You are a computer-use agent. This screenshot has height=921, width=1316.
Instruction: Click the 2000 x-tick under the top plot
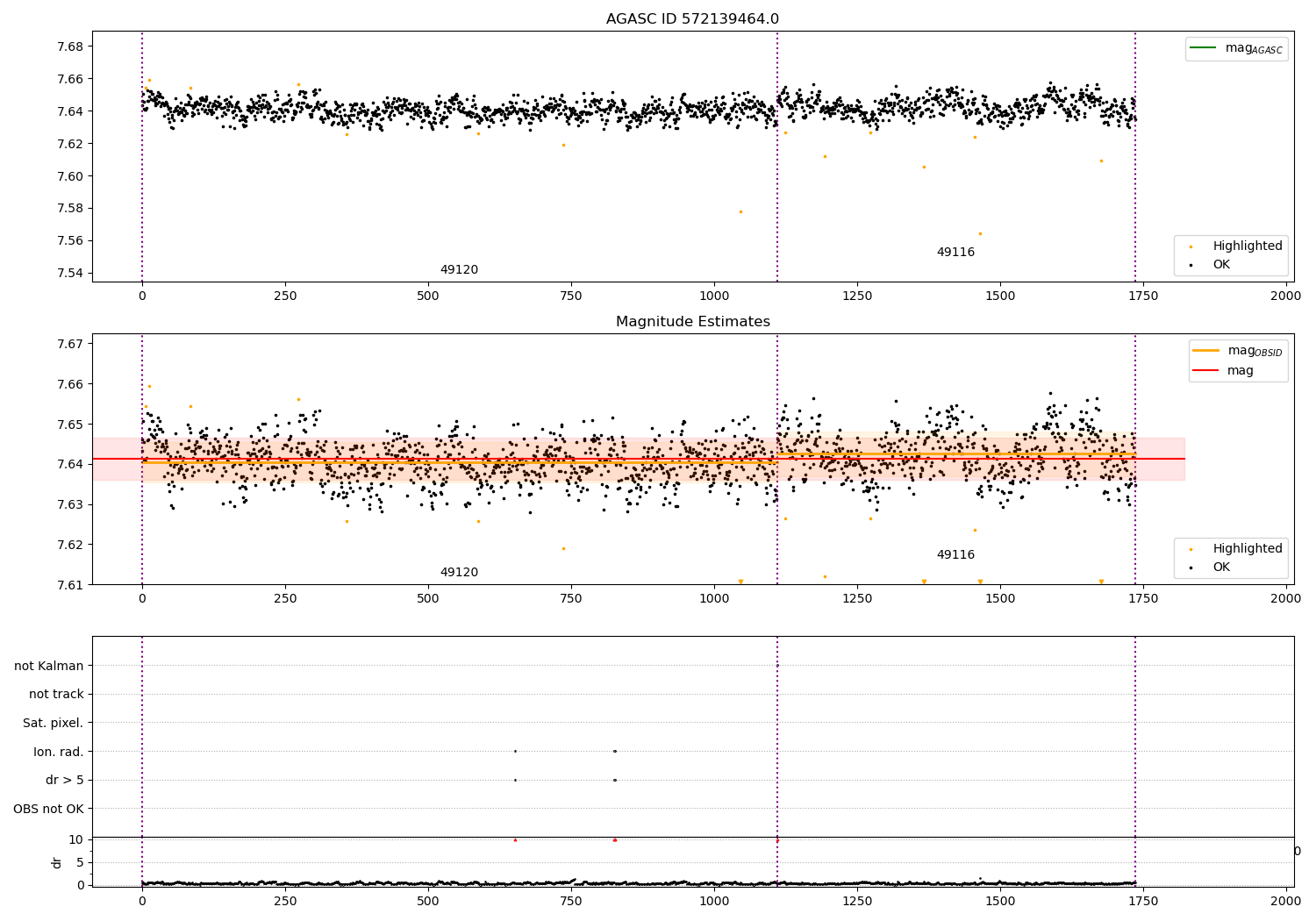tap(1286, 296)
